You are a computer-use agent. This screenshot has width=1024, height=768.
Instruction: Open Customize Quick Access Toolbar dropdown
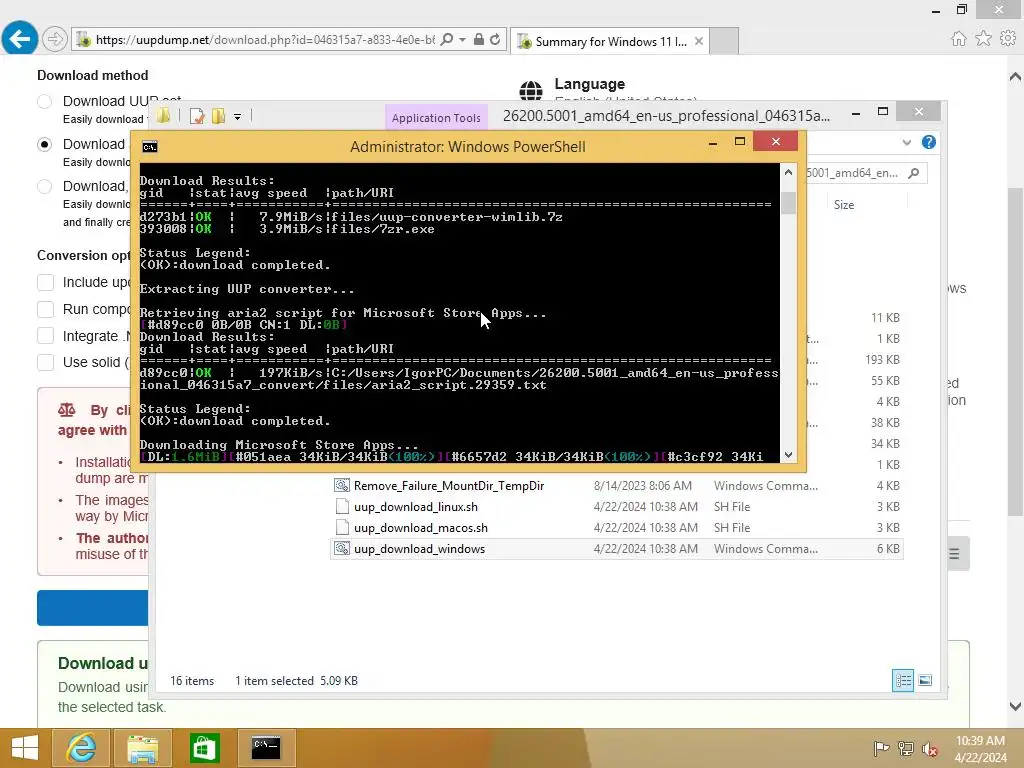click(x=238, y=117)
